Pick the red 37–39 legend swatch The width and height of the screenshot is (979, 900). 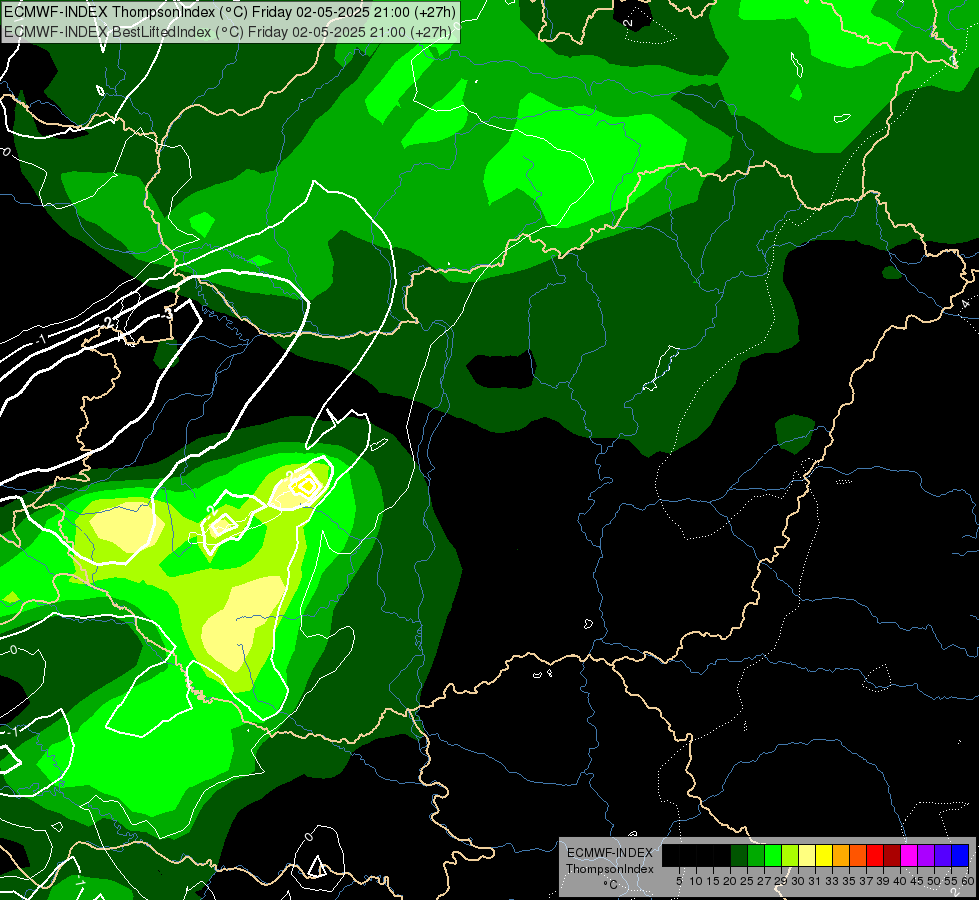point(875,855)
